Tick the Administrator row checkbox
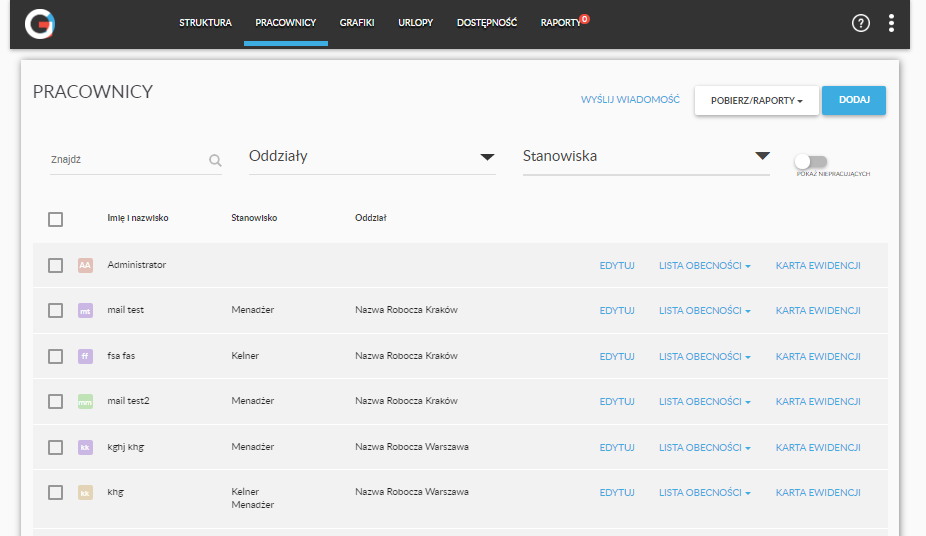926x536 pixels. pos(56,266)
